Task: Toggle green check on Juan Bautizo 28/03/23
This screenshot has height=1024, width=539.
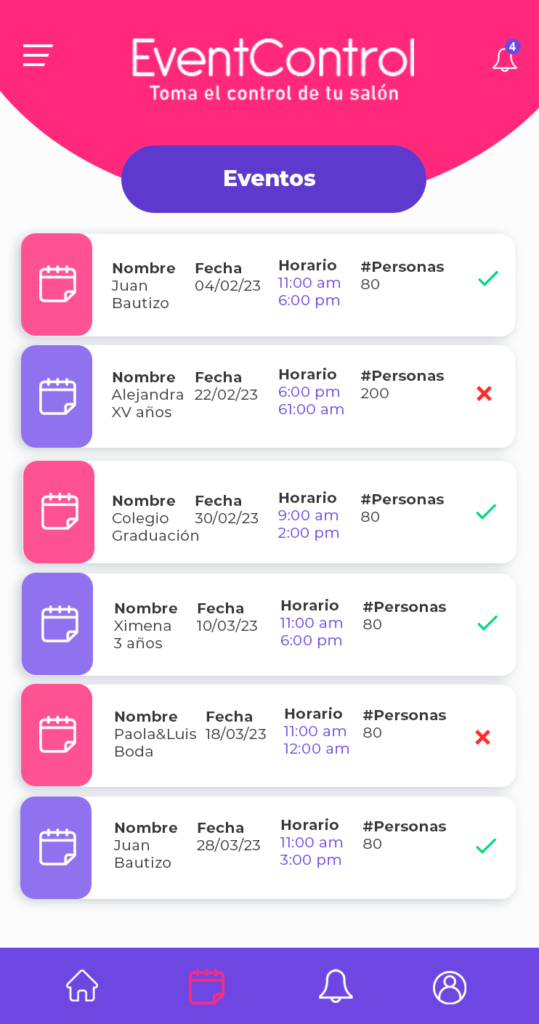Action: (486, 846)
